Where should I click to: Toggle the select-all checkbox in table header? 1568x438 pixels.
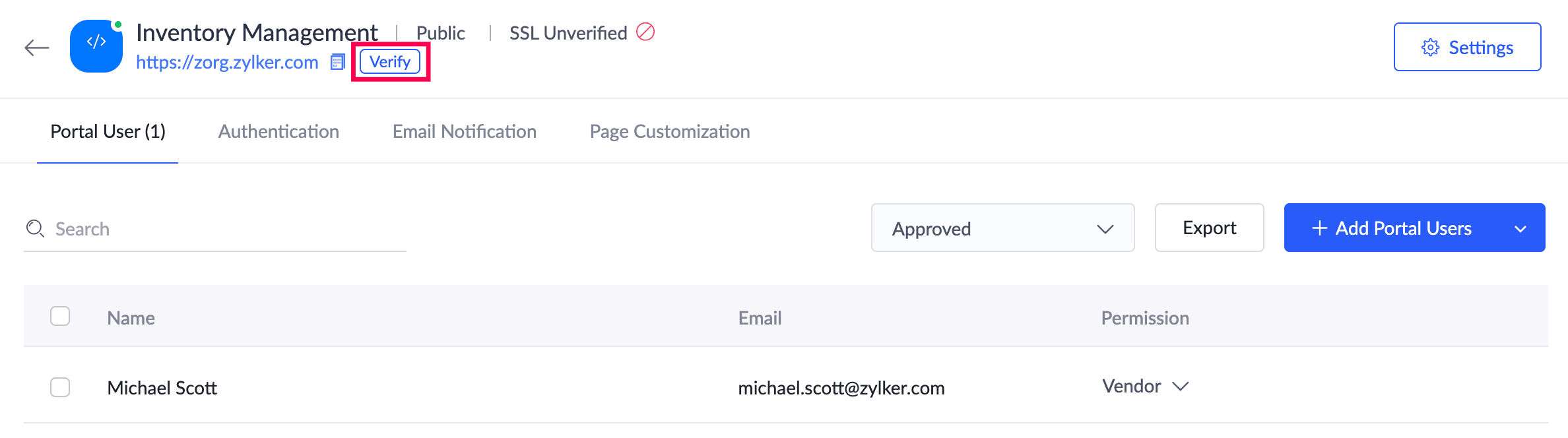tap(60, 317)
